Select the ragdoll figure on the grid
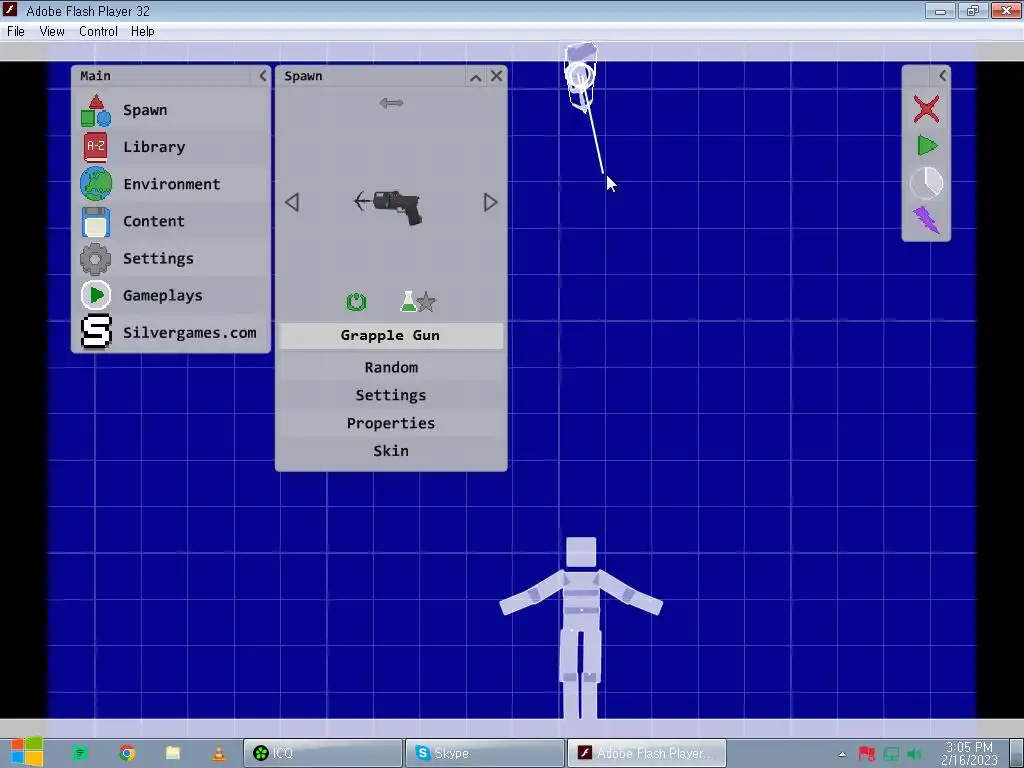1024x768 pixels. 581,627
